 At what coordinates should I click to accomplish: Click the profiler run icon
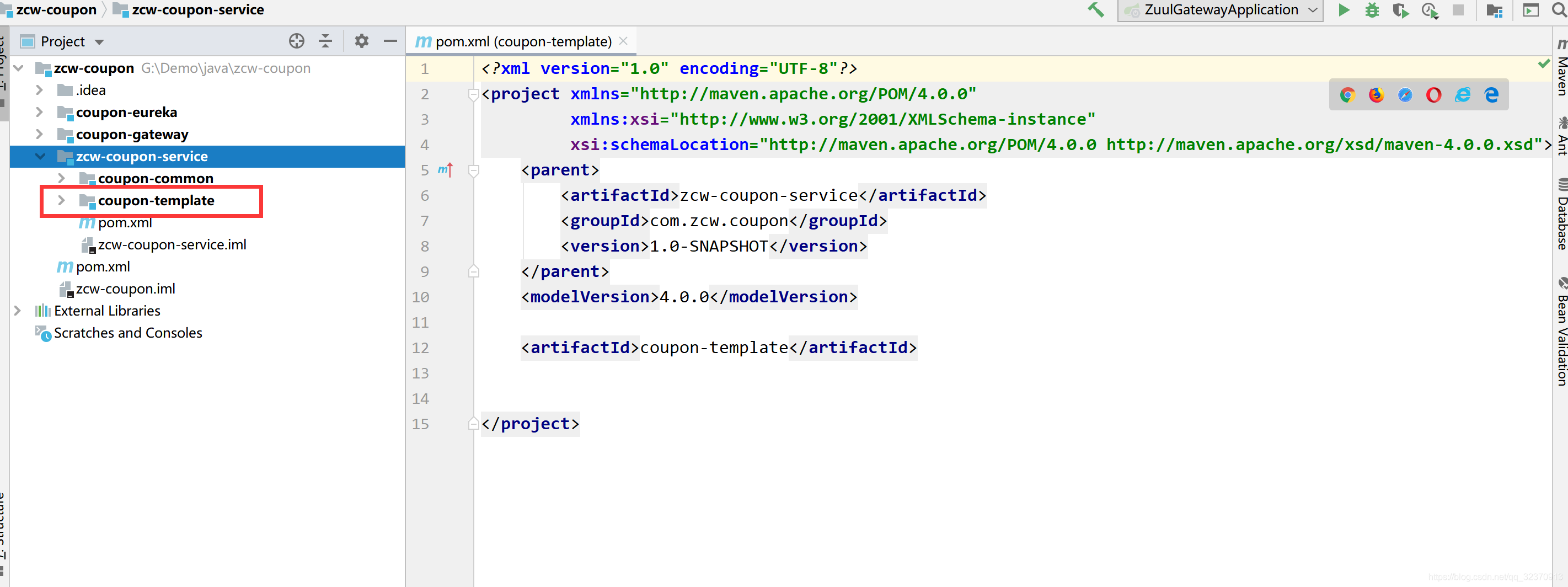pyautogui.click(x=1430, y=10)
